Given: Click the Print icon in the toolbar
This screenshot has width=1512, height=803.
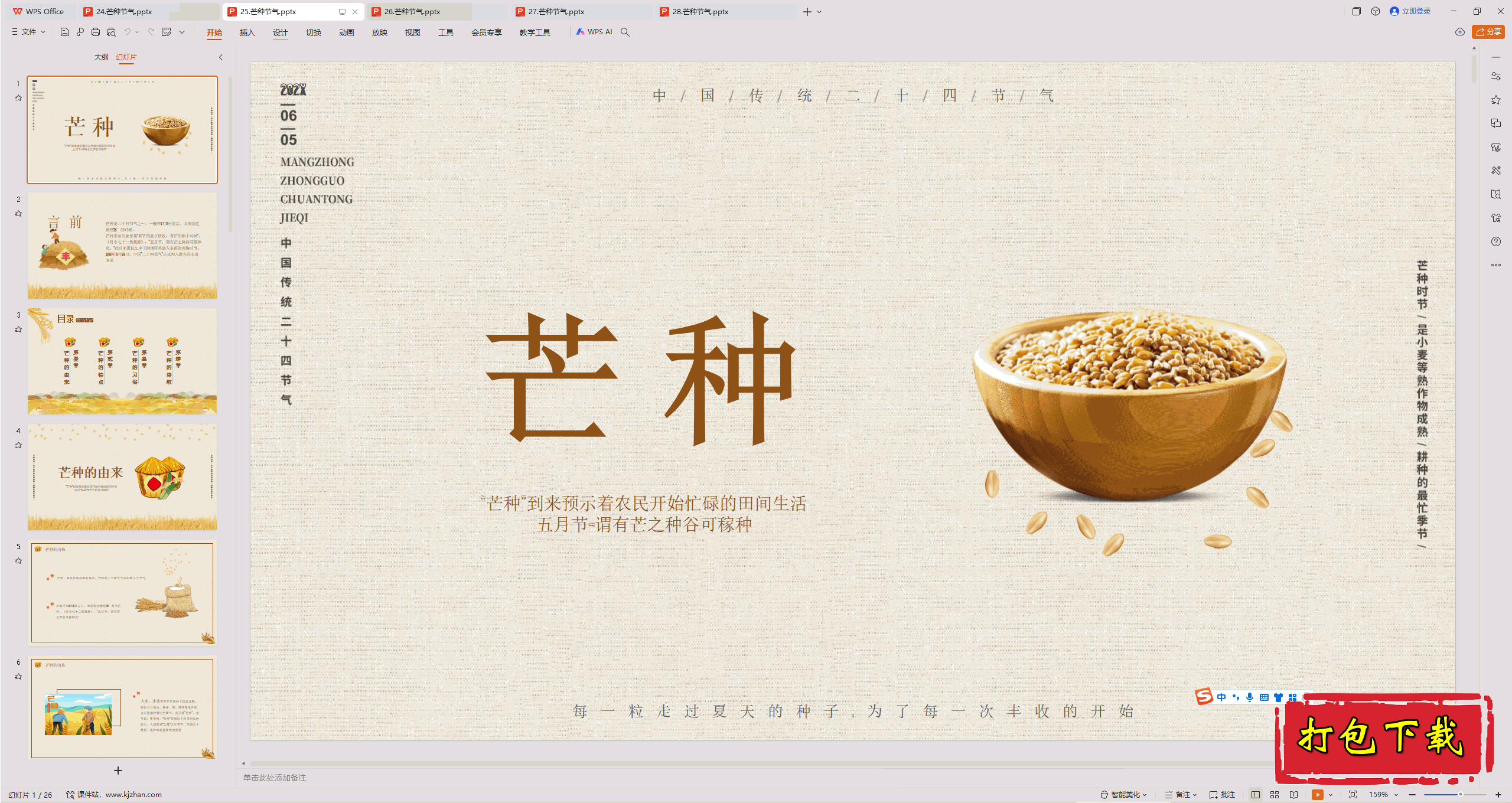Looking at the screenshot, I should click(96, 32).
